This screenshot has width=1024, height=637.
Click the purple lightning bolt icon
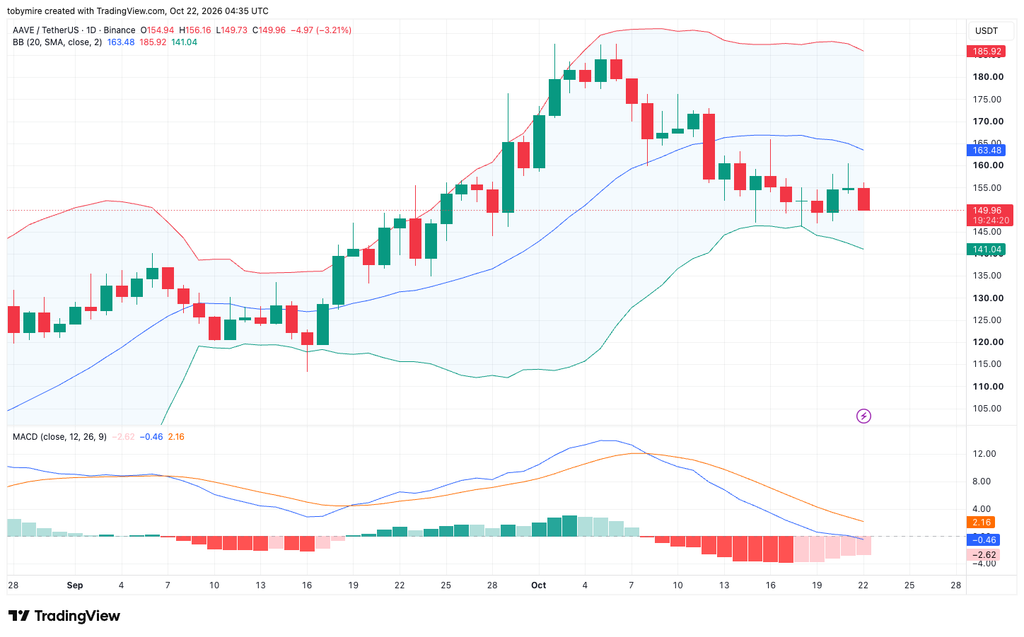863,416
